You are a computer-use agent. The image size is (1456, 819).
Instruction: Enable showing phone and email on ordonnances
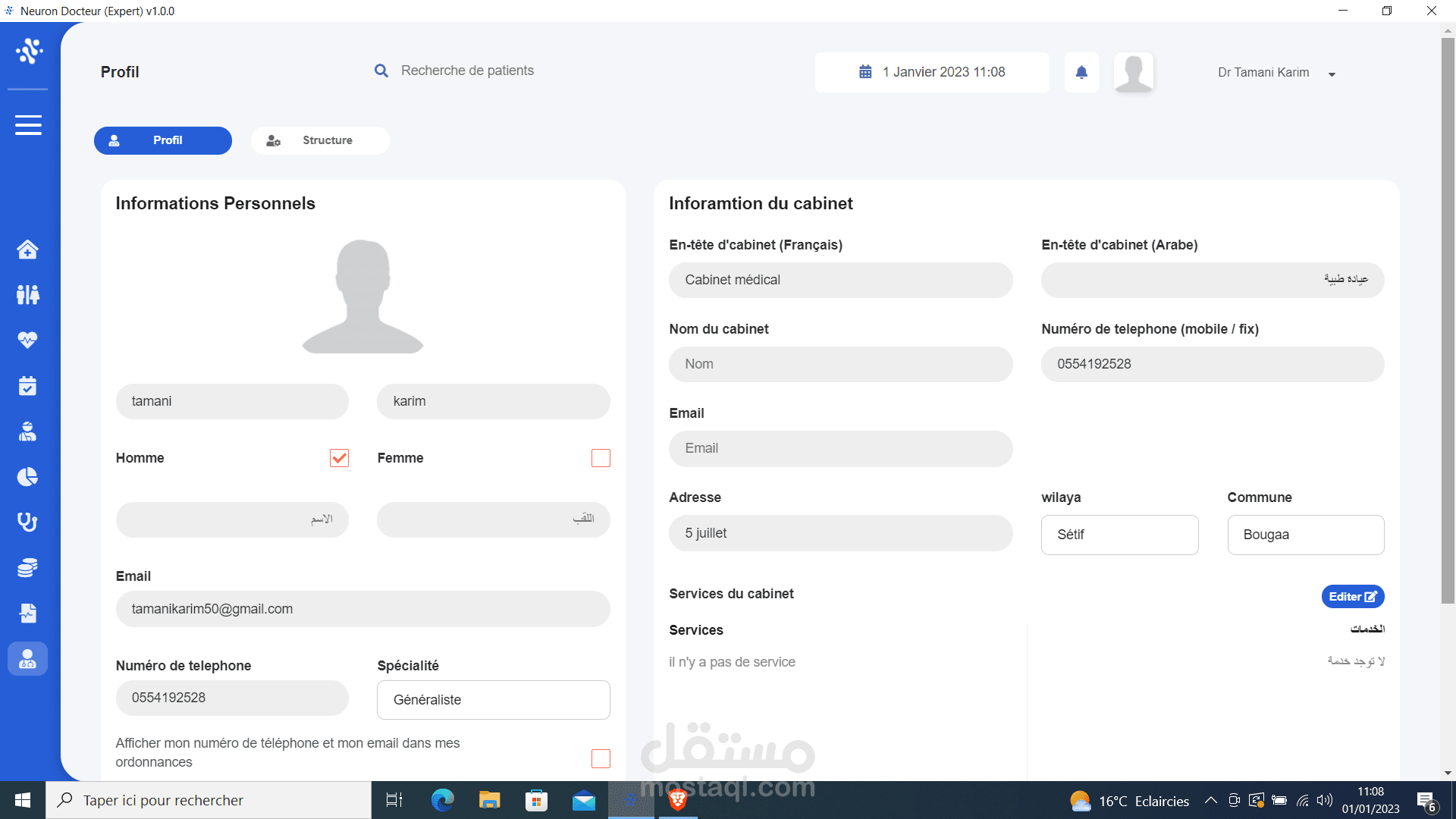[601, 758]
